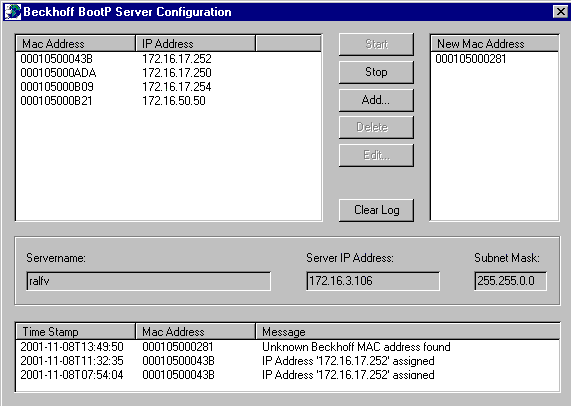Select log entry timestamped 2001-11-08T11:32:35
Viewport: 571px width, 406px height.
pyautogui.click(x=72, y=361)
